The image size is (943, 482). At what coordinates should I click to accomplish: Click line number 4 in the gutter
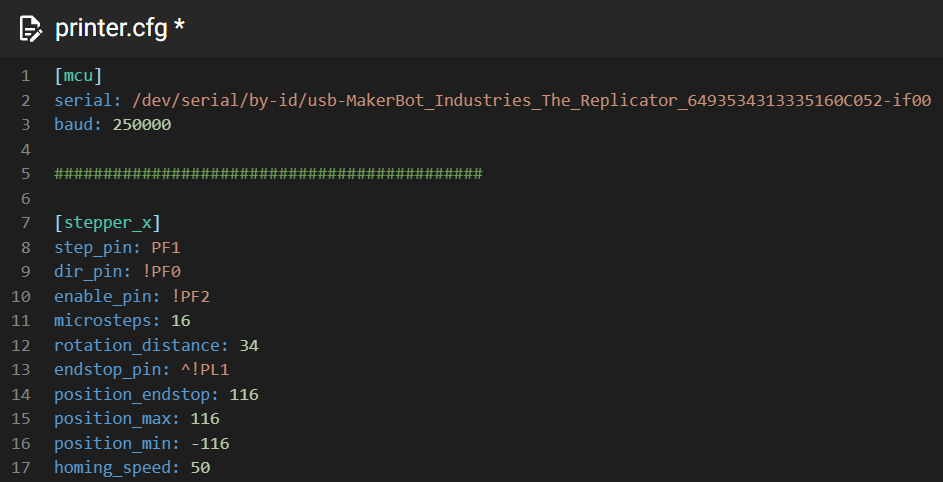coord(25,149)
